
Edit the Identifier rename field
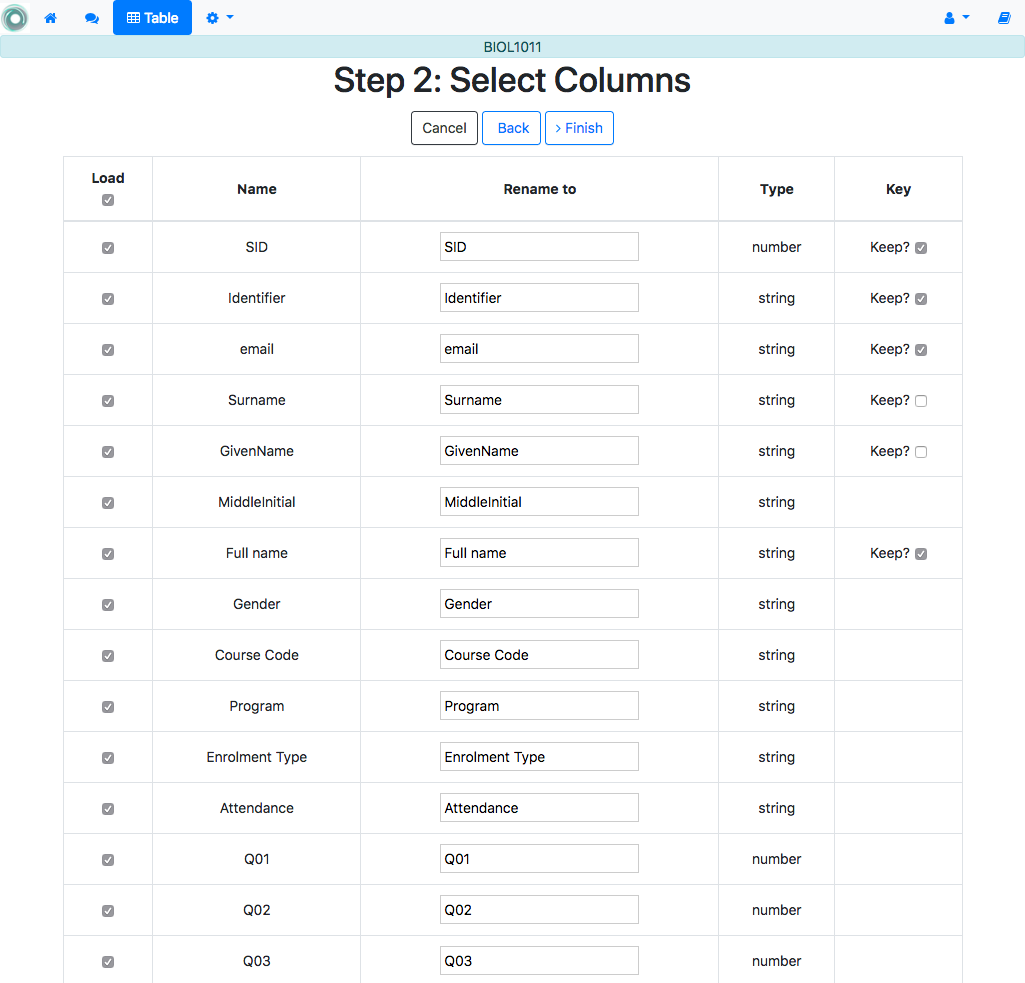[x=539, y=297]
